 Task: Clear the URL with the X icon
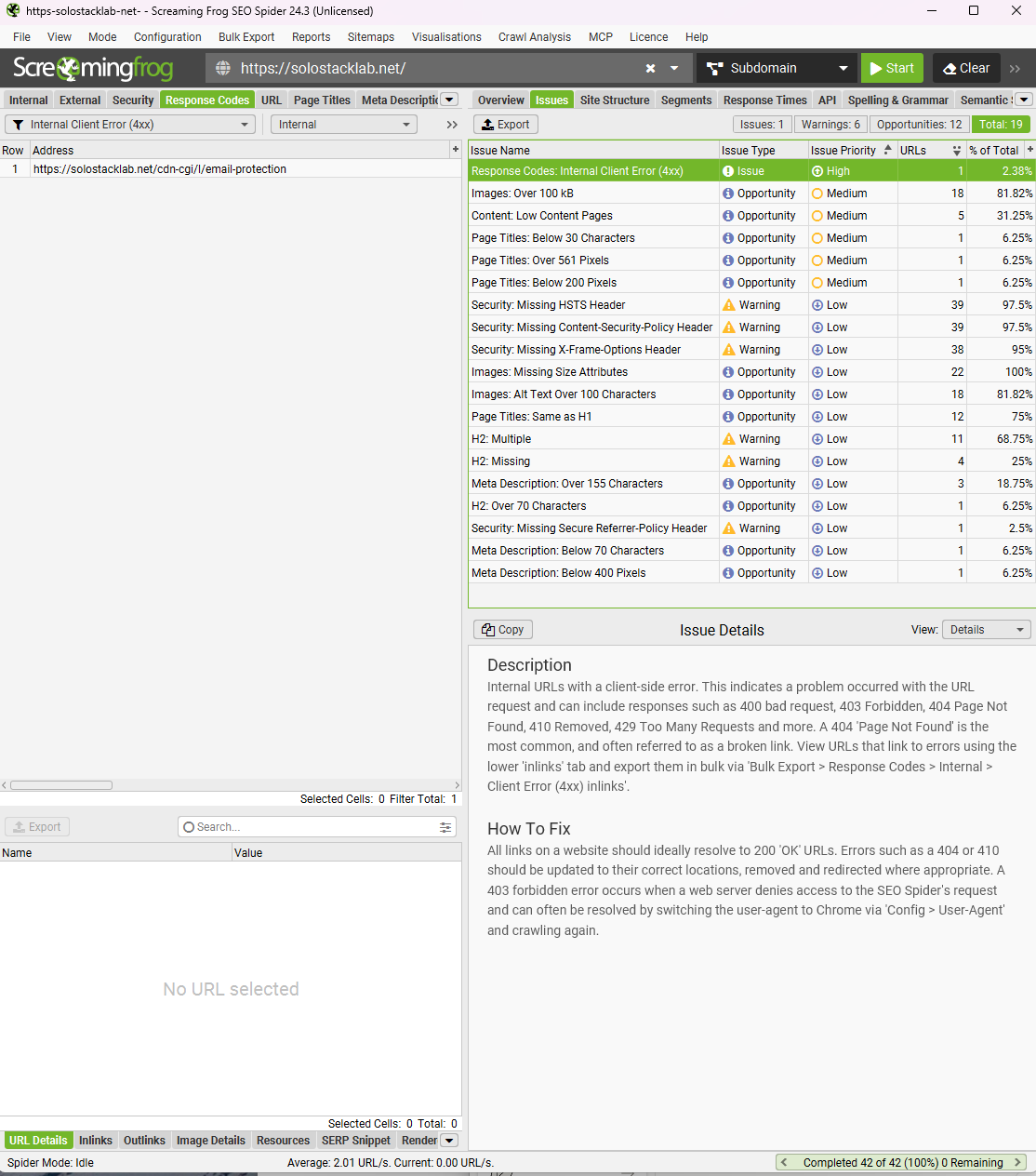(650, 68)
